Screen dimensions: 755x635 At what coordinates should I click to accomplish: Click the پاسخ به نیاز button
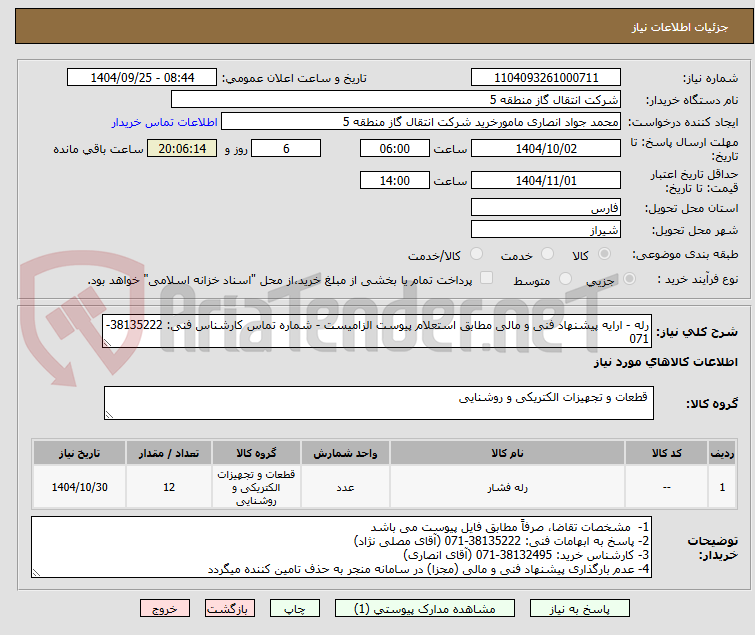click(x=579, y=609)
